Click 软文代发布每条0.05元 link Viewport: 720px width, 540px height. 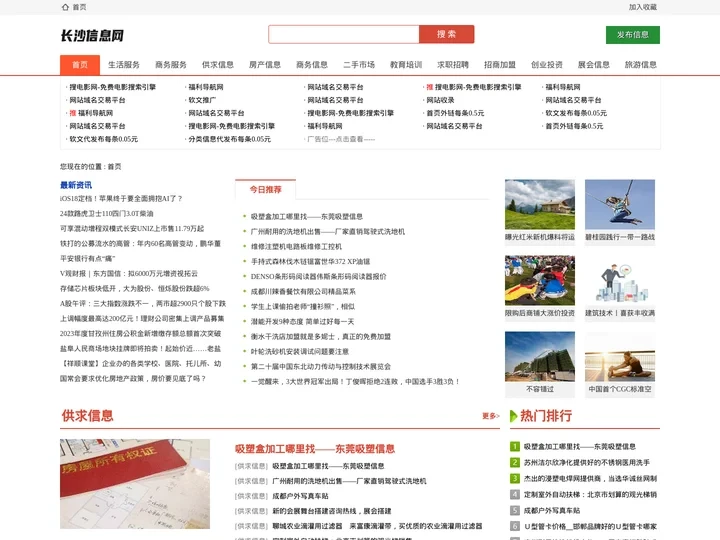pyautogui.click(x=104, y=139)
